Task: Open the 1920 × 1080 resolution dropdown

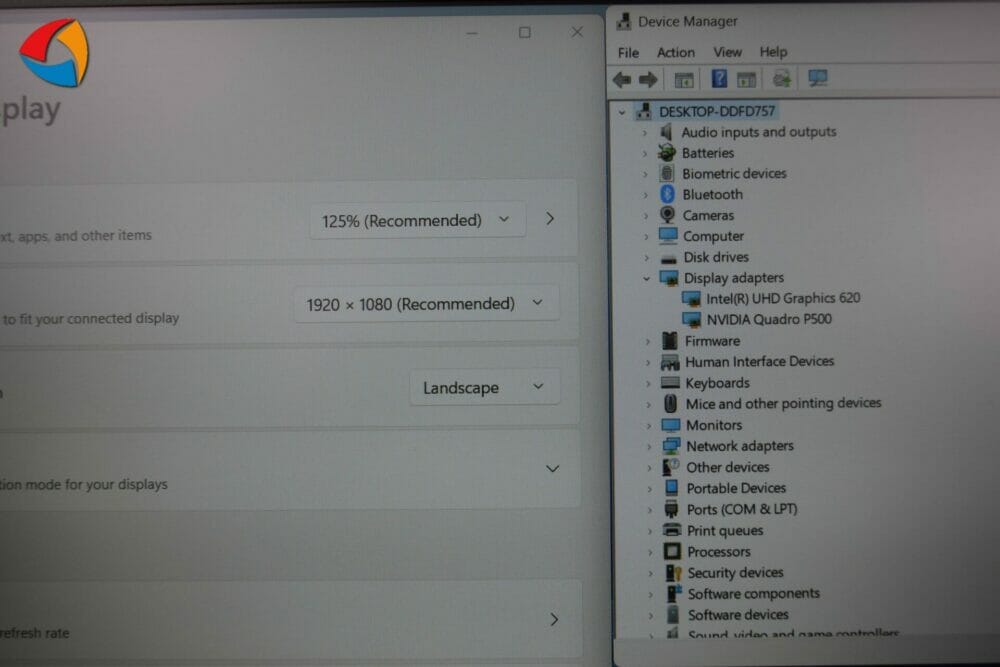Action: (x=426, y=304)
